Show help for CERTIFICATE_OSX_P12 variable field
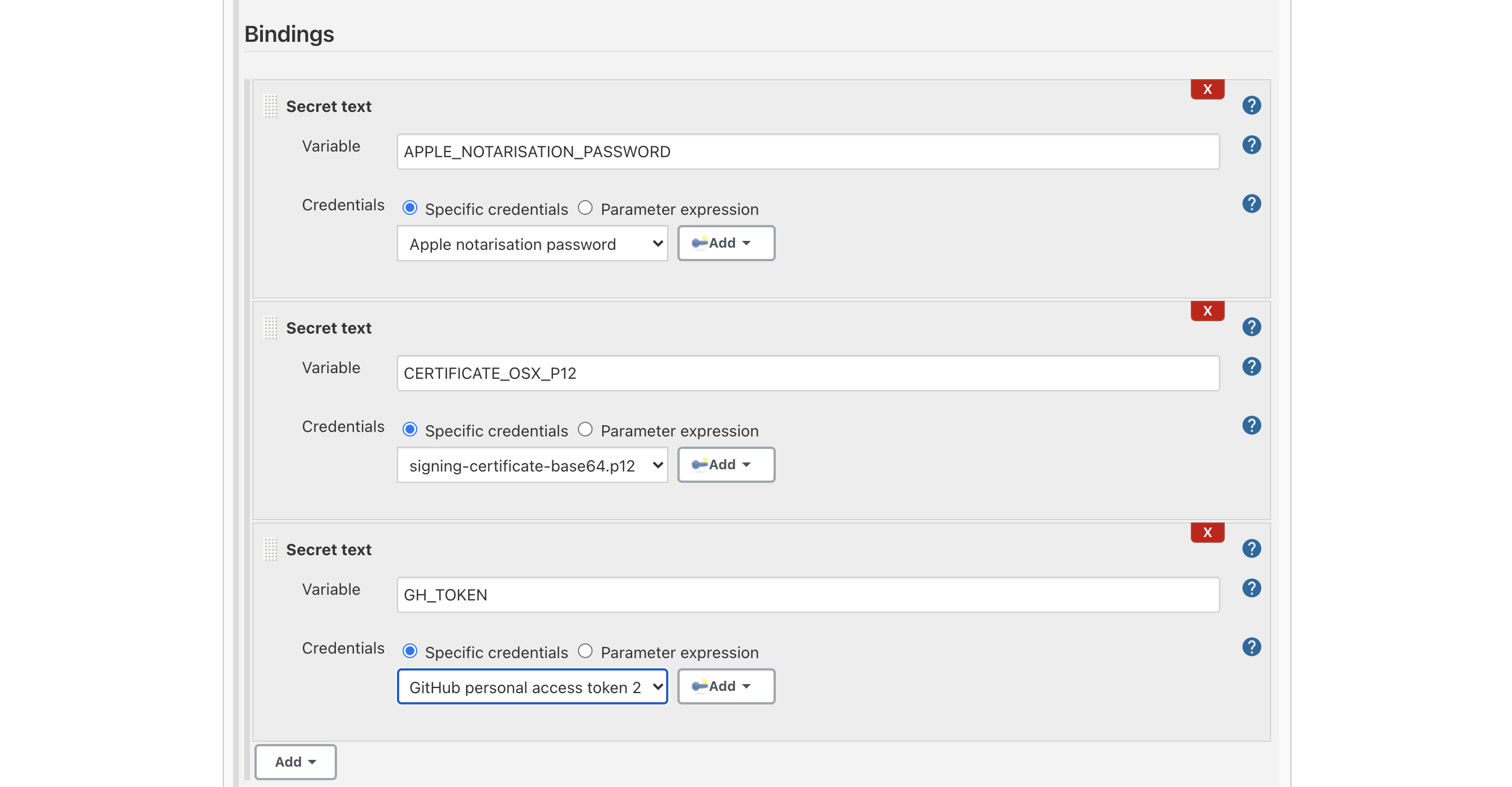Image resolution: width=1512 pixels, height=787 pixels. 1251,367
